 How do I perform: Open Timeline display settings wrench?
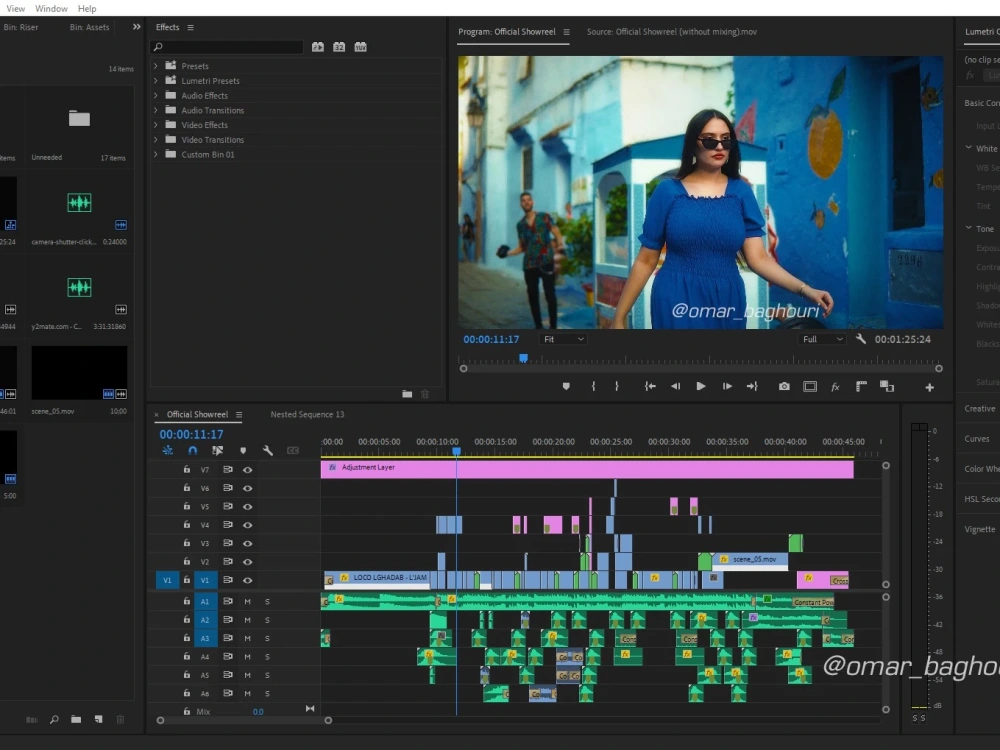268,450
